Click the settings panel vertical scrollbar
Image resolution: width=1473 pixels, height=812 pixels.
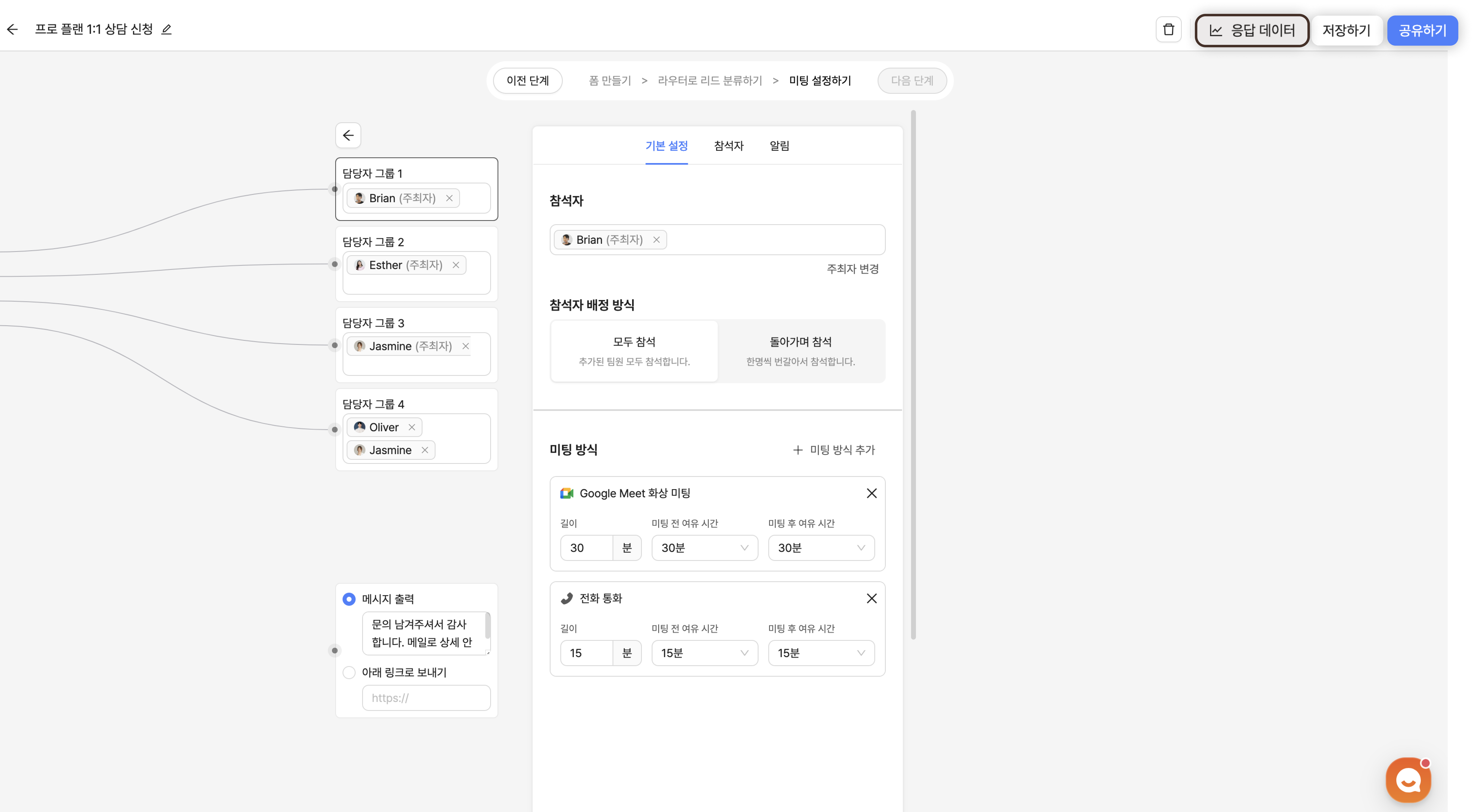click(913, 374)
